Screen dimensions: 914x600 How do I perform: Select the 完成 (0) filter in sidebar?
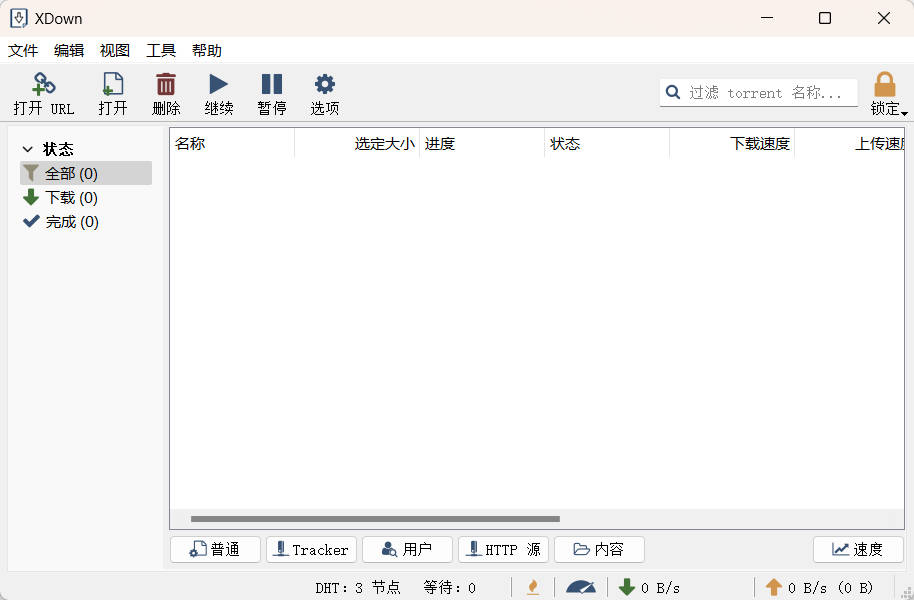click(x=71, y=221)
